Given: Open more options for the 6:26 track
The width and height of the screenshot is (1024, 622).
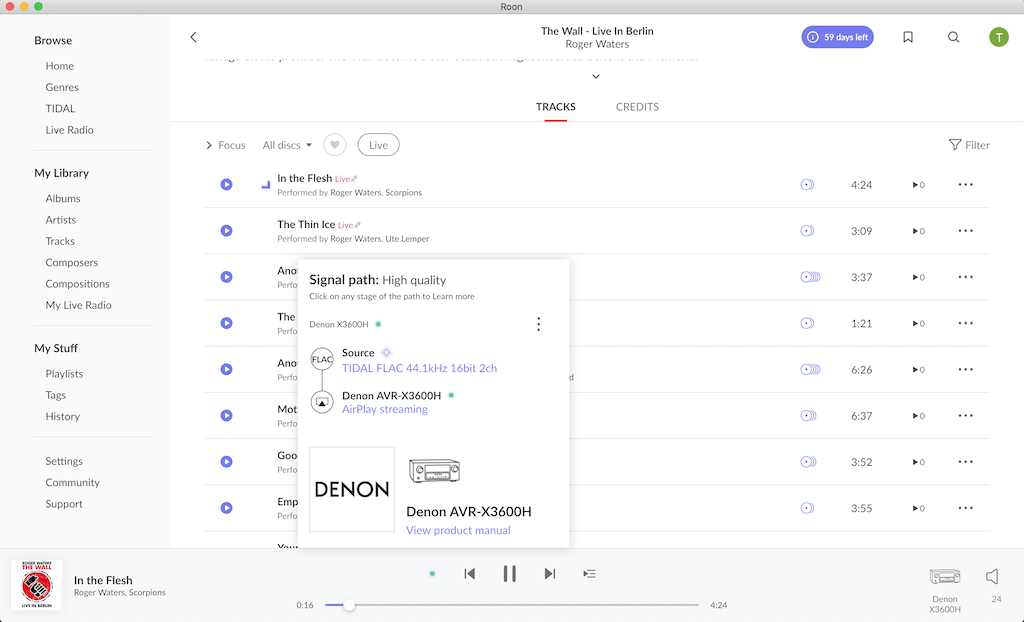Looking at the screenshot, I should tap(965, 369).
